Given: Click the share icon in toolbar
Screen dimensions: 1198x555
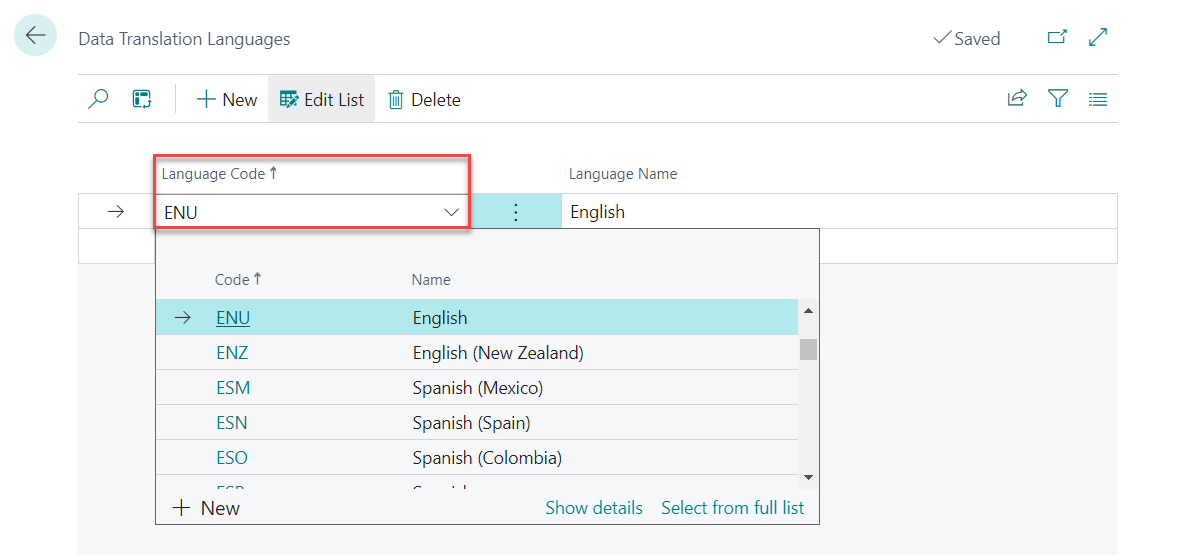Looking at the screenshot, I should (1017, 98).
